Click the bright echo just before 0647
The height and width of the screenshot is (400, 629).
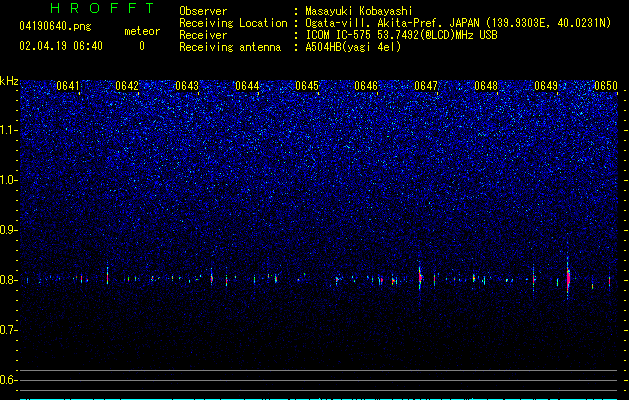tap(420, 276)
